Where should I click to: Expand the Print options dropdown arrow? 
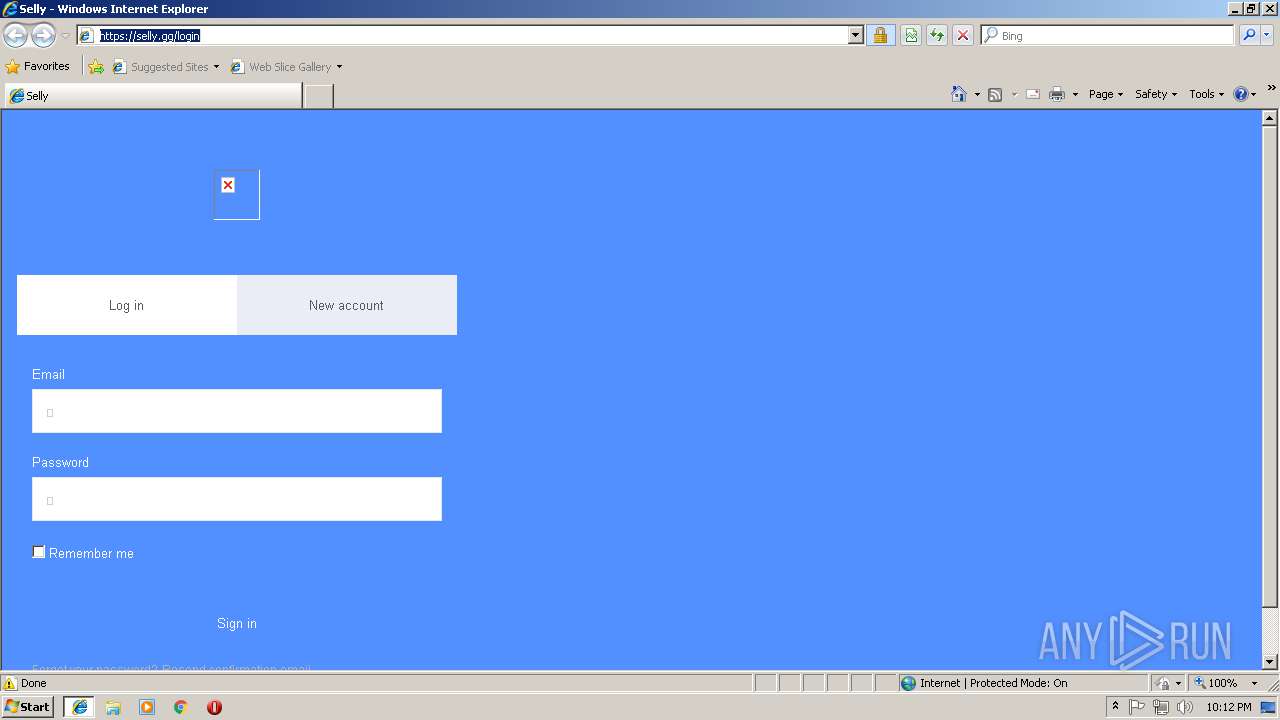click(1075, 94)
